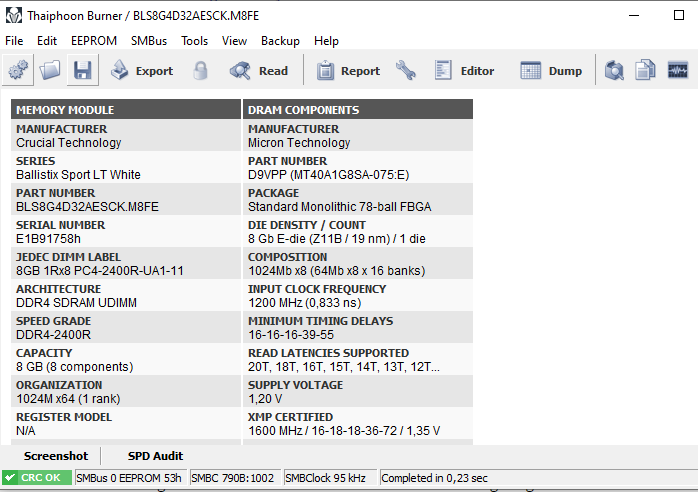
Task: Select the 16-16-16-39-55 timing delays value
Action: click(291, 335)
